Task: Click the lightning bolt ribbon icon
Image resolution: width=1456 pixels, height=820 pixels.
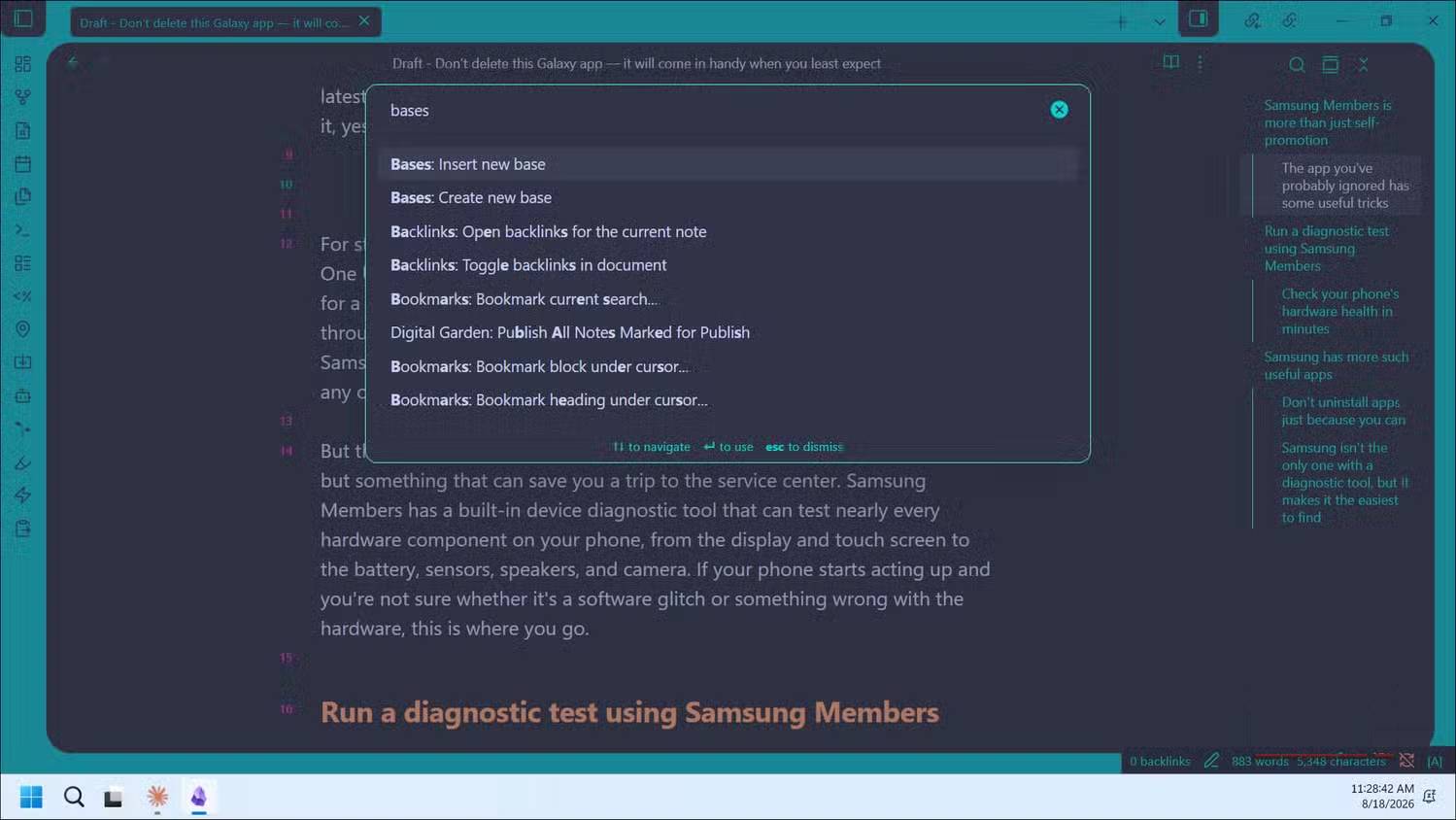Action: 23,495
